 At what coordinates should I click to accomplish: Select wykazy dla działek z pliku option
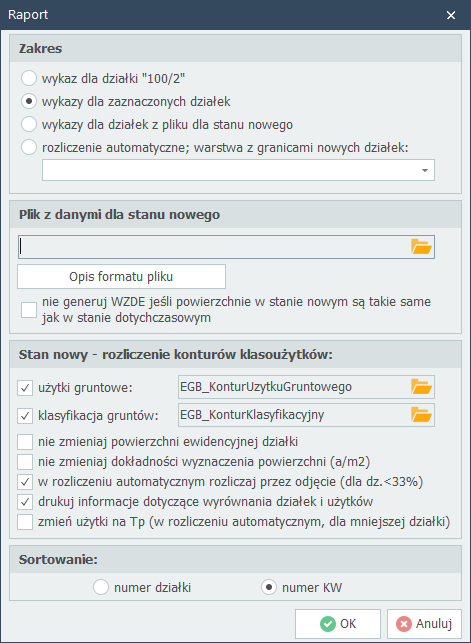tap(29, 124)
